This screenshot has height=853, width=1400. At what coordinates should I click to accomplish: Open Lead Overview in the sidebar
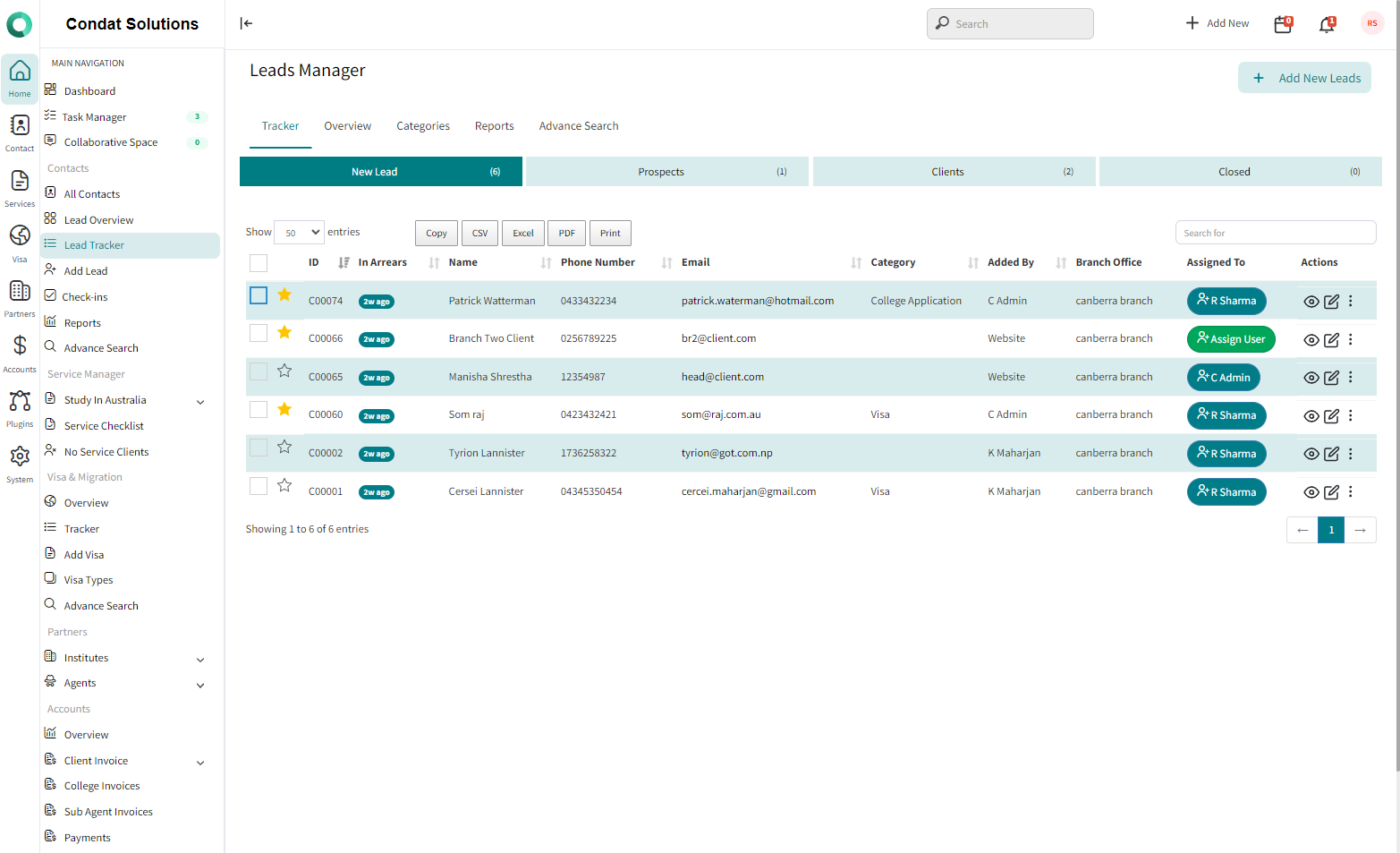pyautogui.click(x=98, y=220)
